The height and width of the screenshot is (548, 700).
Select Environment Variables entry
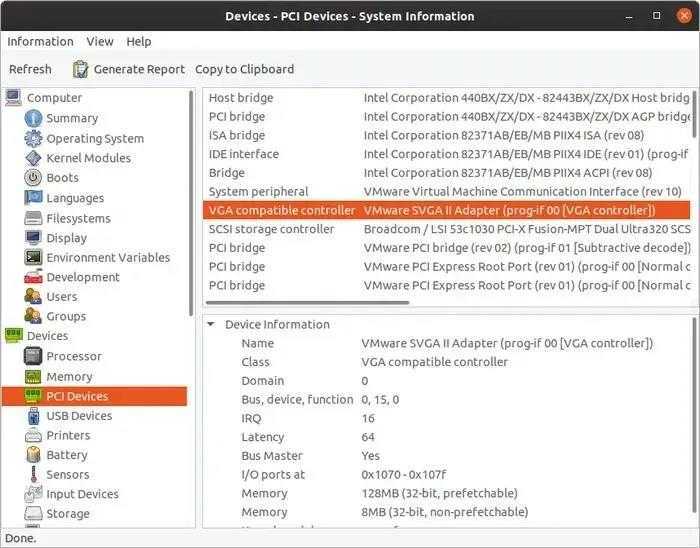[108, 257]
